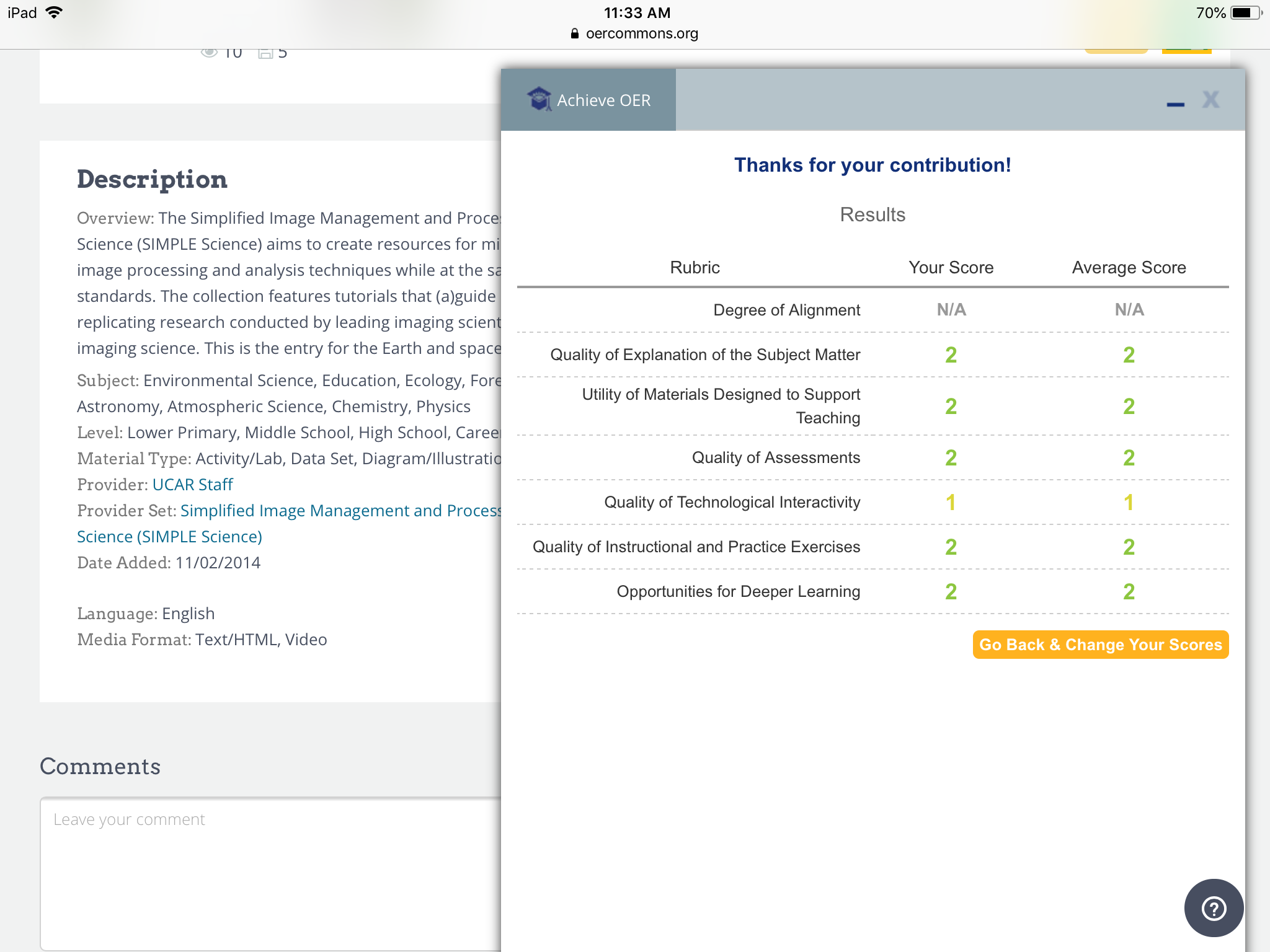Click the Achieve OER graduation cap icon
Screen dimensions: 1270x952
(539, 99)
